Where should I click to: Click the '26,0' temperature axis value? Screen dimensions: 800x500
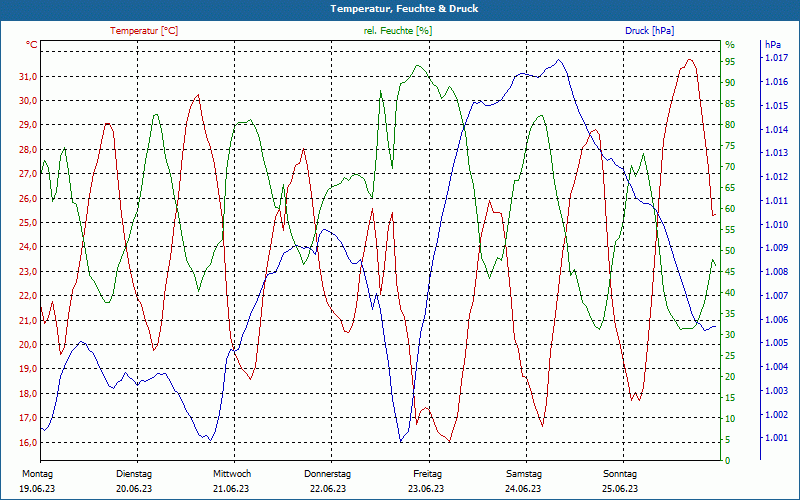coord(28,198)
